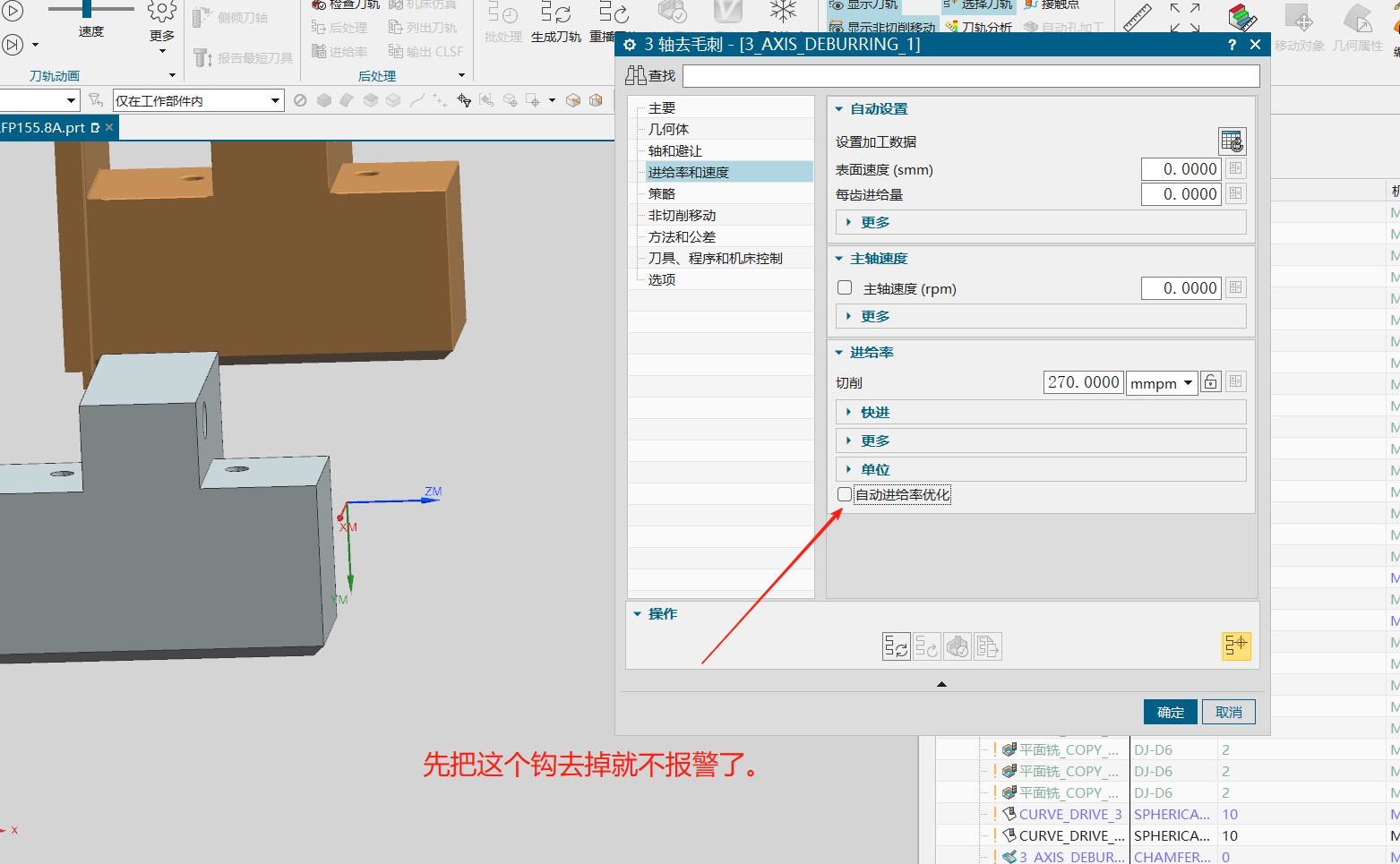Image resolution: width=1400 pixels, height=864 pixels.
Task: Open the 仅在工作部件内 selection scope dropdown
Action: pyautogui.click(x=198, y=100)
